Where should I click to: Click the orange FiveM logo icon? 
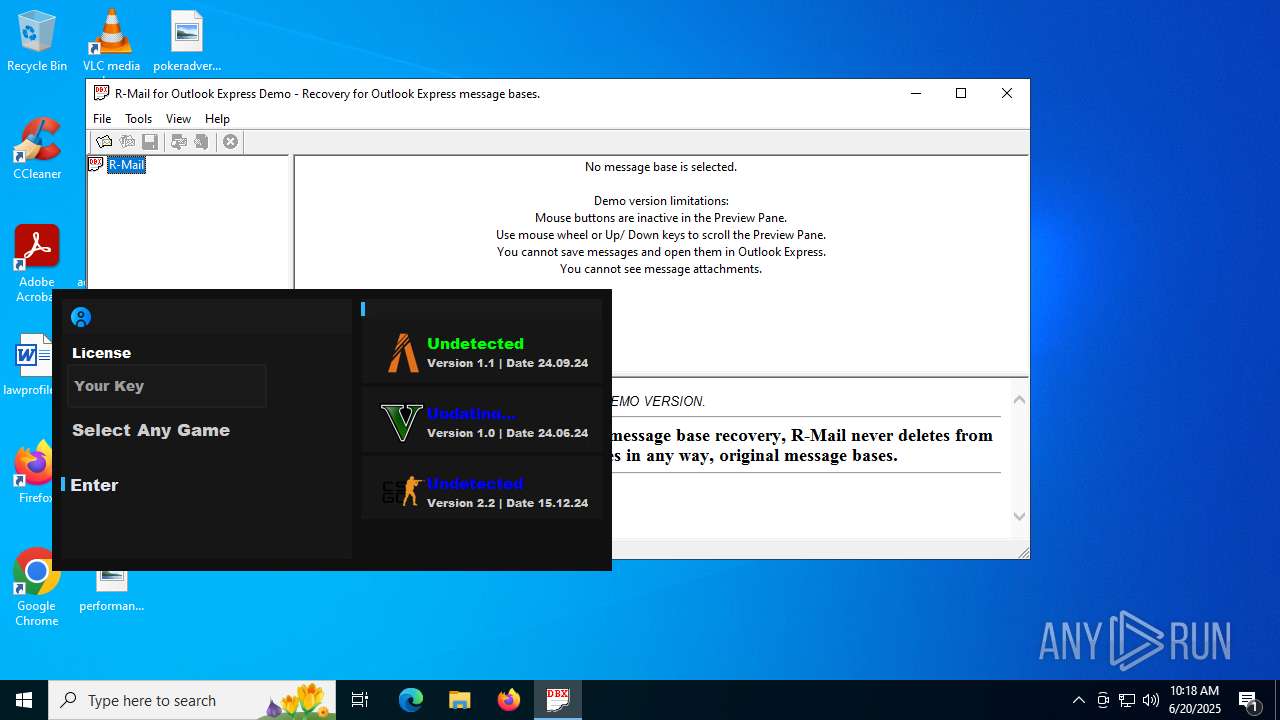[403, 353]
